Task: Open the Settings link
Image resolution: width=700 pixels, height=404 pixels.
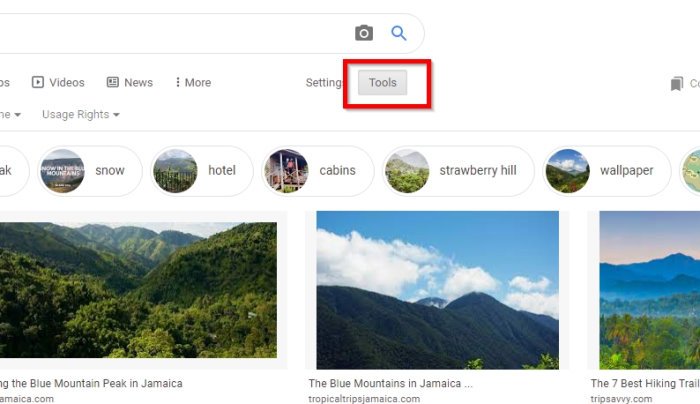Action: [x=324, y=83]
